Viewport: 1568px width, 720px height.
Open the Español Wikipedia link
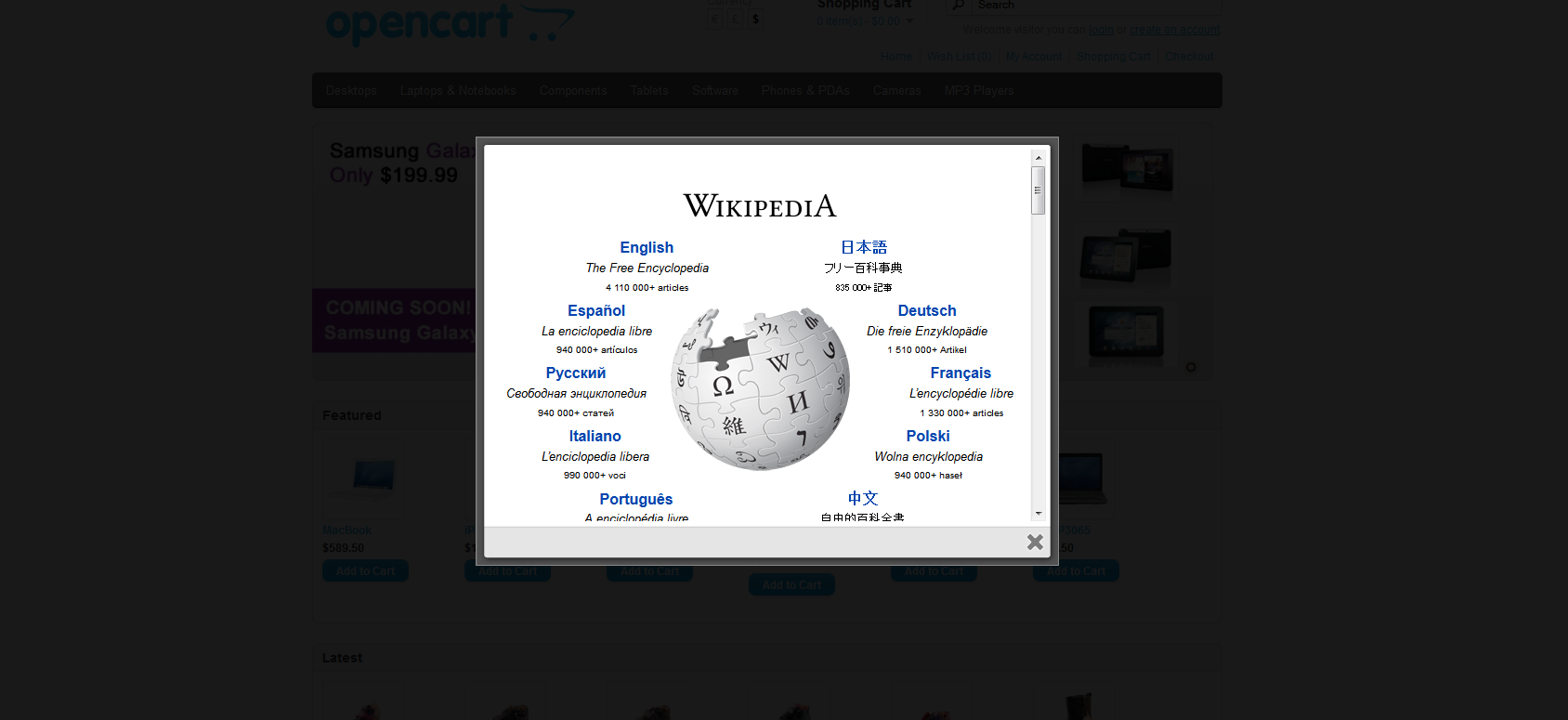[596, 310]
